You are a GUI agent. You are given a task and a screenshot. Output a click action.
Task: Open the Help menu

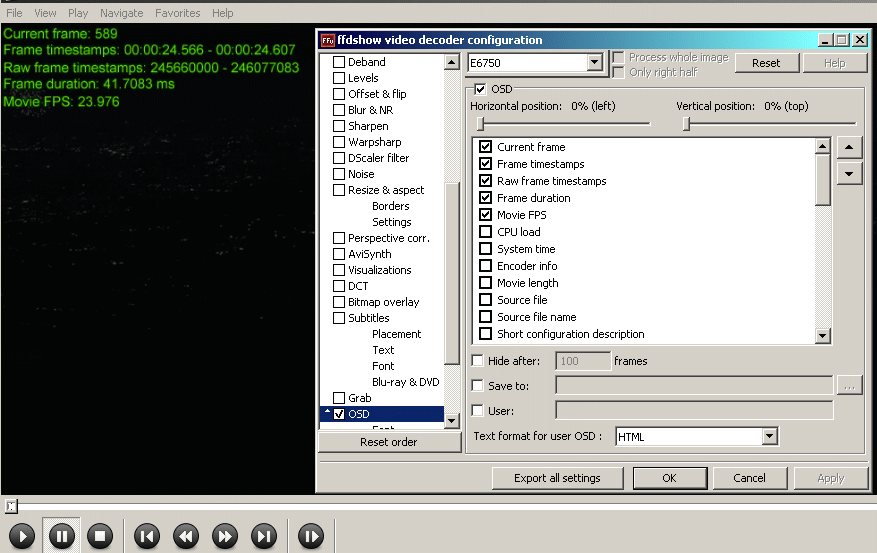222,13
